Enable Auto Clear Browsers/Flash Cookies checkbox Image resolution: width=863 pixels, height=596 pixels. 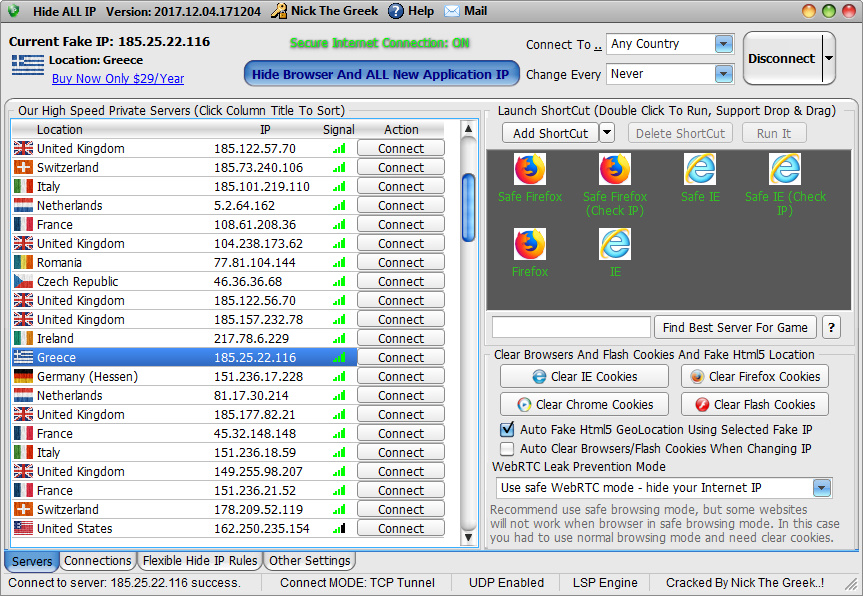(507, 449)
